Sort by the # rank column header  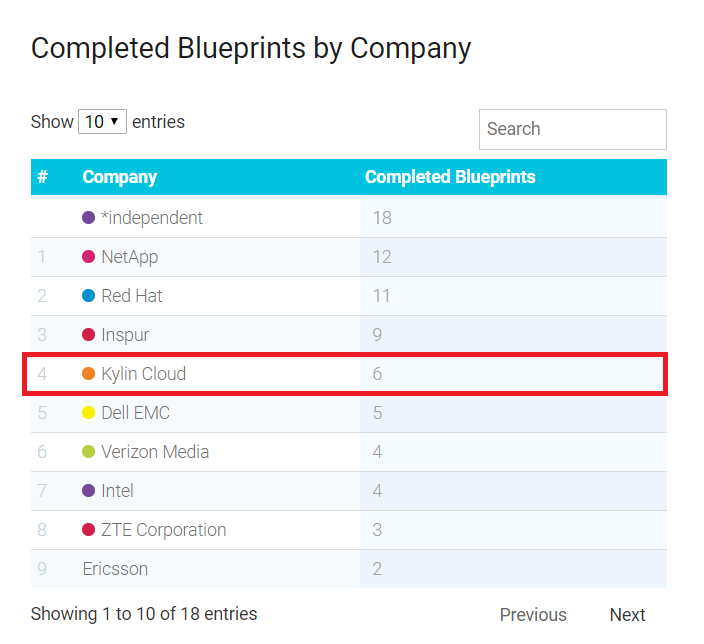(42, 177)
